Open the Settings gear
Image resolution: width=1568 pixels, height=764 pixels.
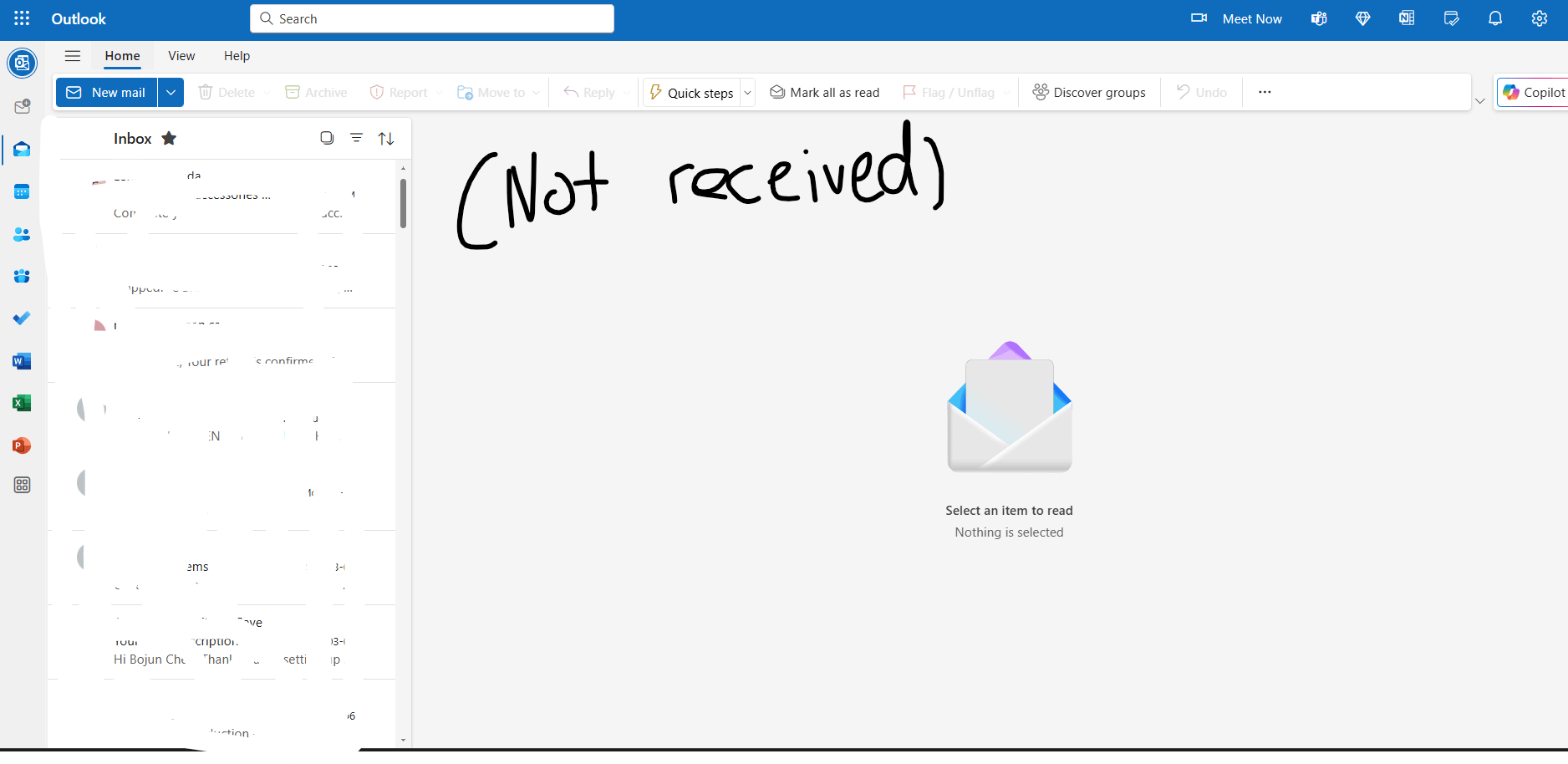coord(1540,18)
